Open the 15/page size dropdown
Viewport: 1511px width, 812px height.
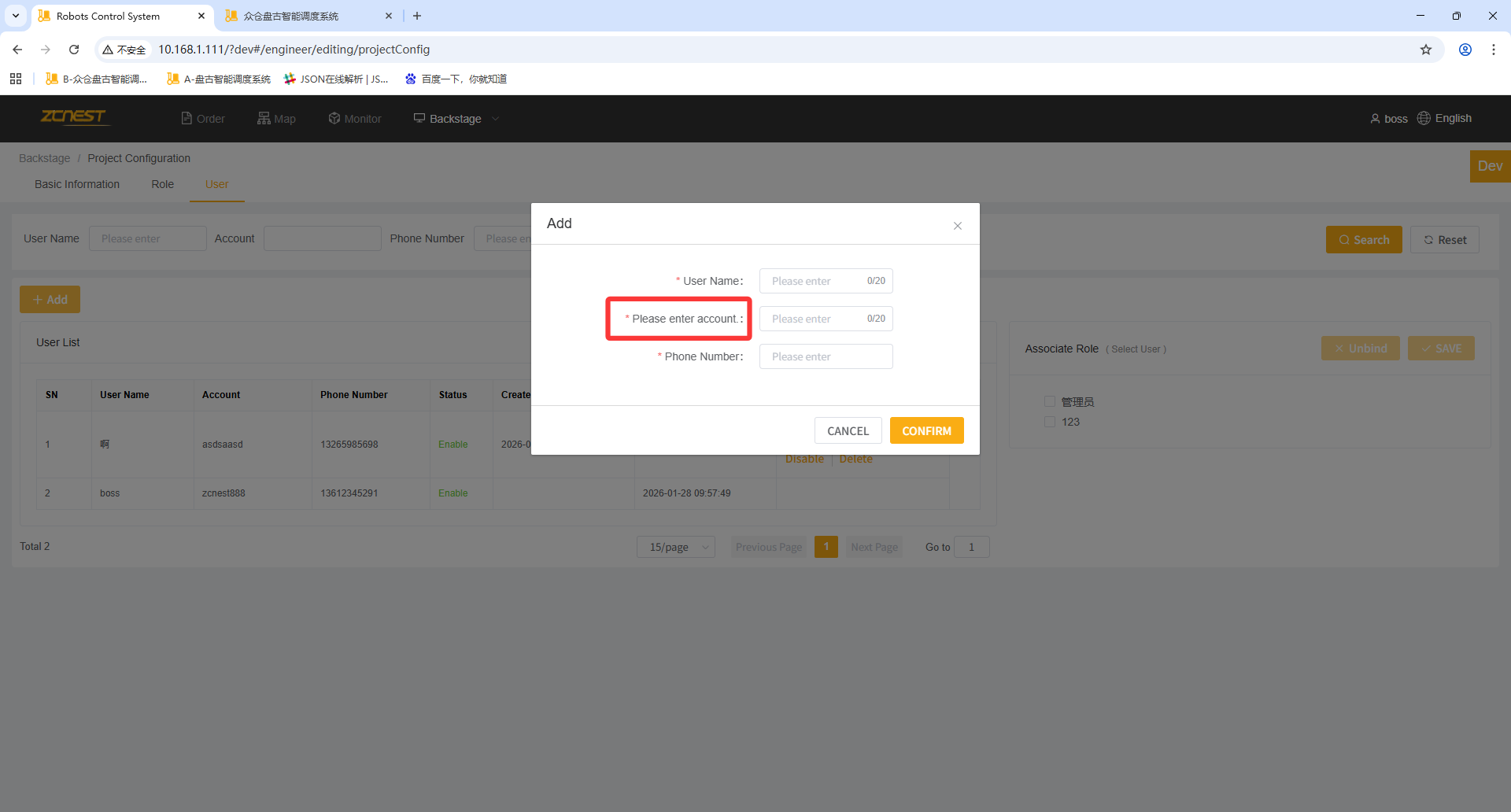675,547
